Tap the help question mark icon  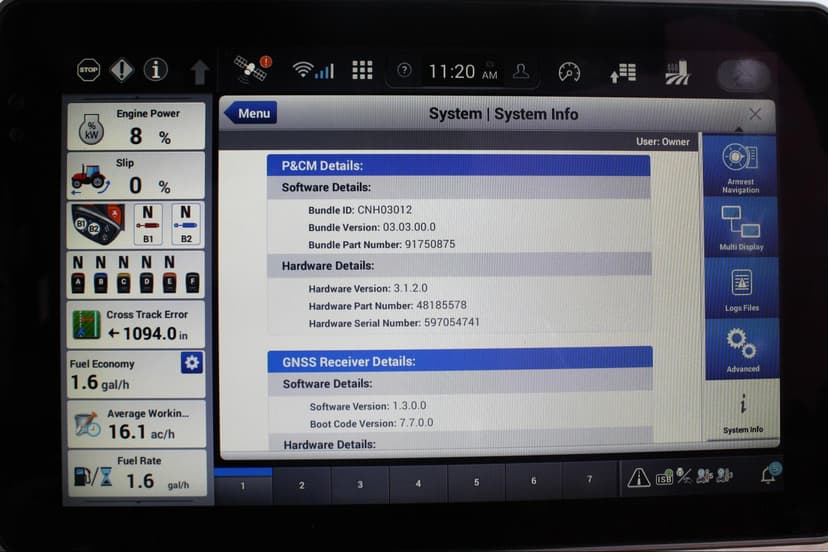[404, 71]
